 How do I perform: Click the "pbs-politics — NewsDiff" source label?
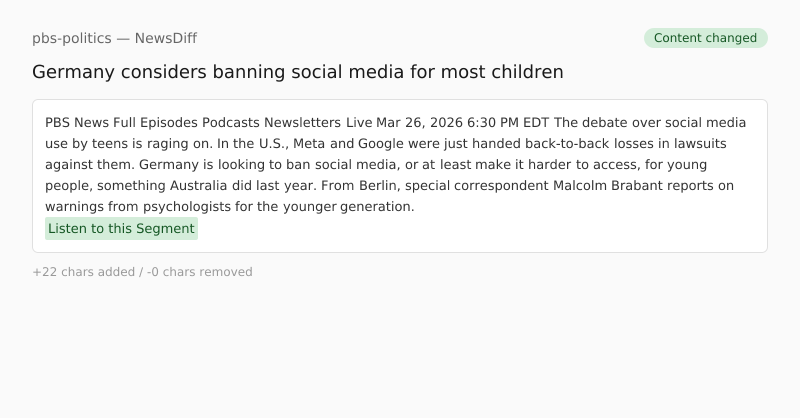click(114, 38)
